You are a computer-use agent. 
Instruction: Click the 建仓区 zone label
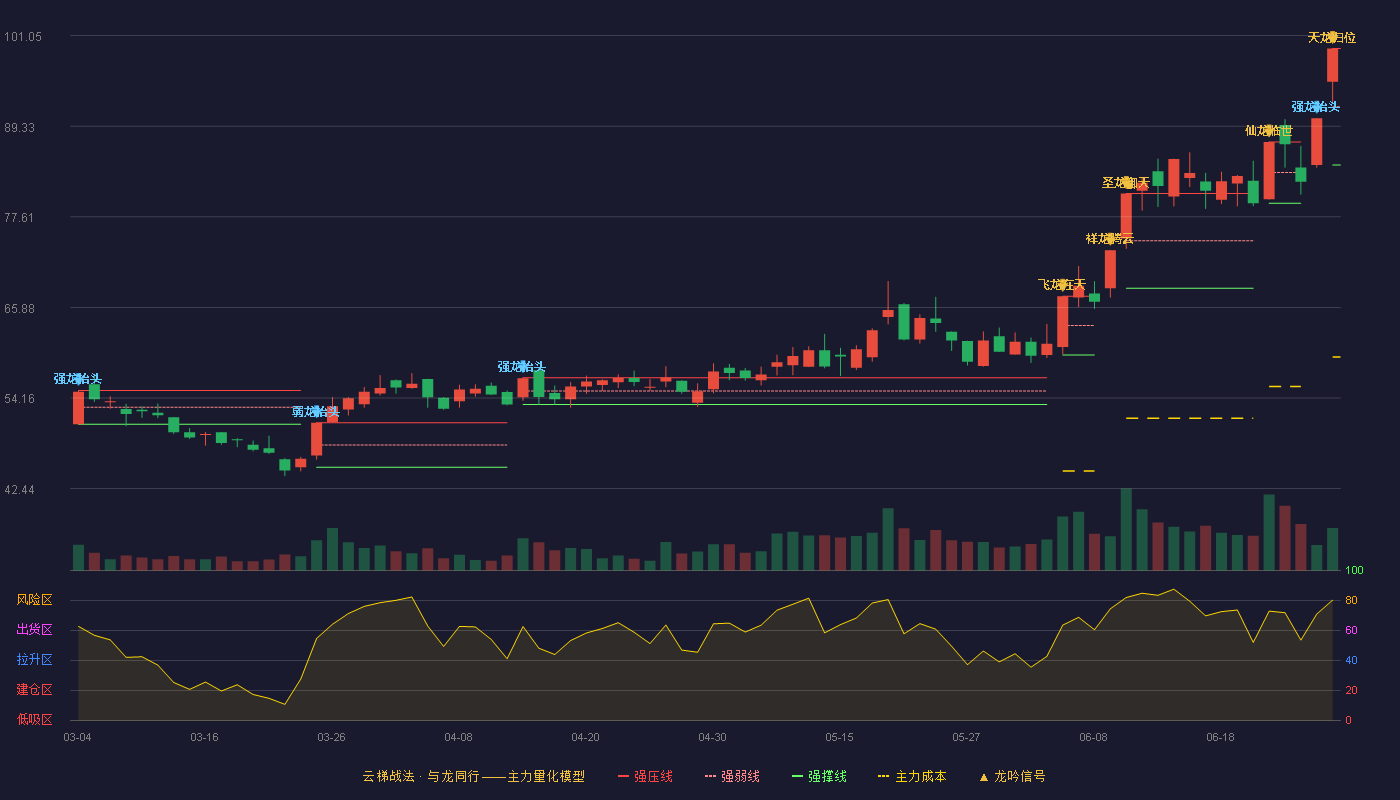click(x=34, y=690)
